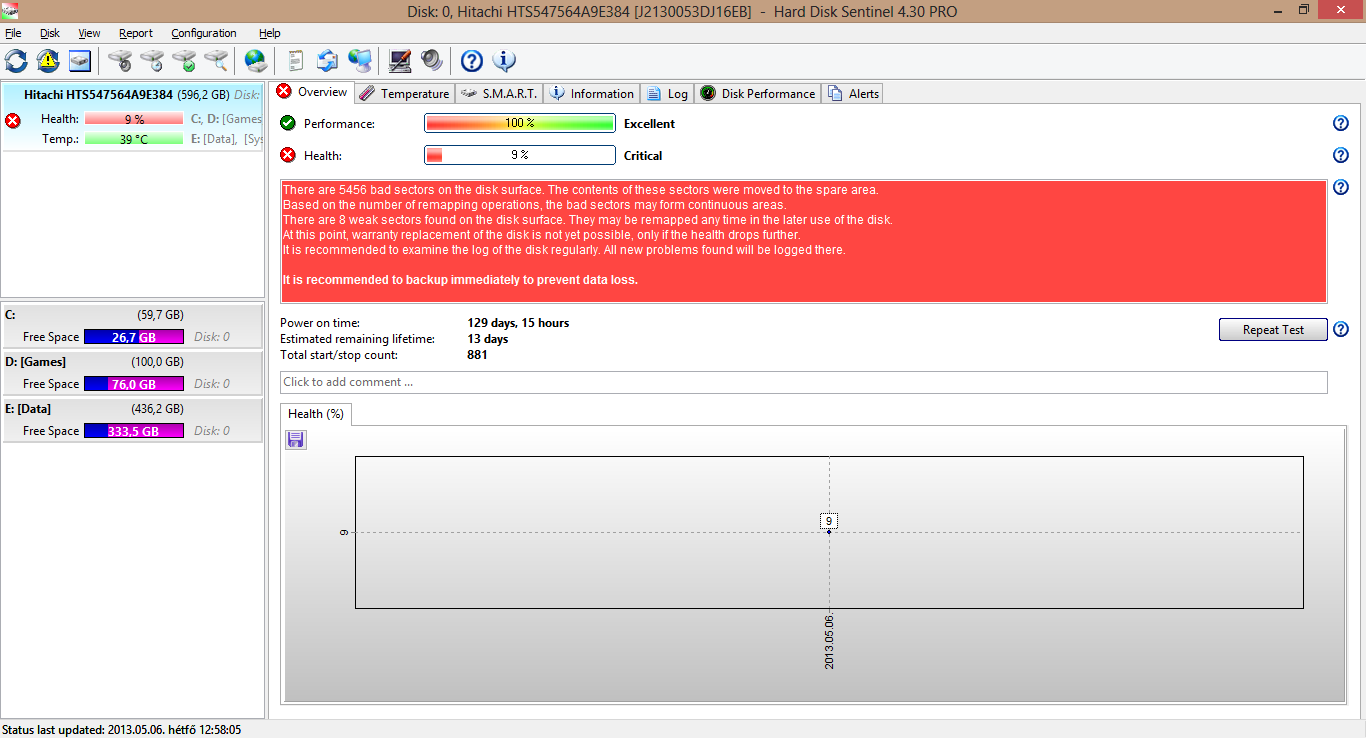
Task: Click the red X icon beside Health label
Action: tap(288, 155)
